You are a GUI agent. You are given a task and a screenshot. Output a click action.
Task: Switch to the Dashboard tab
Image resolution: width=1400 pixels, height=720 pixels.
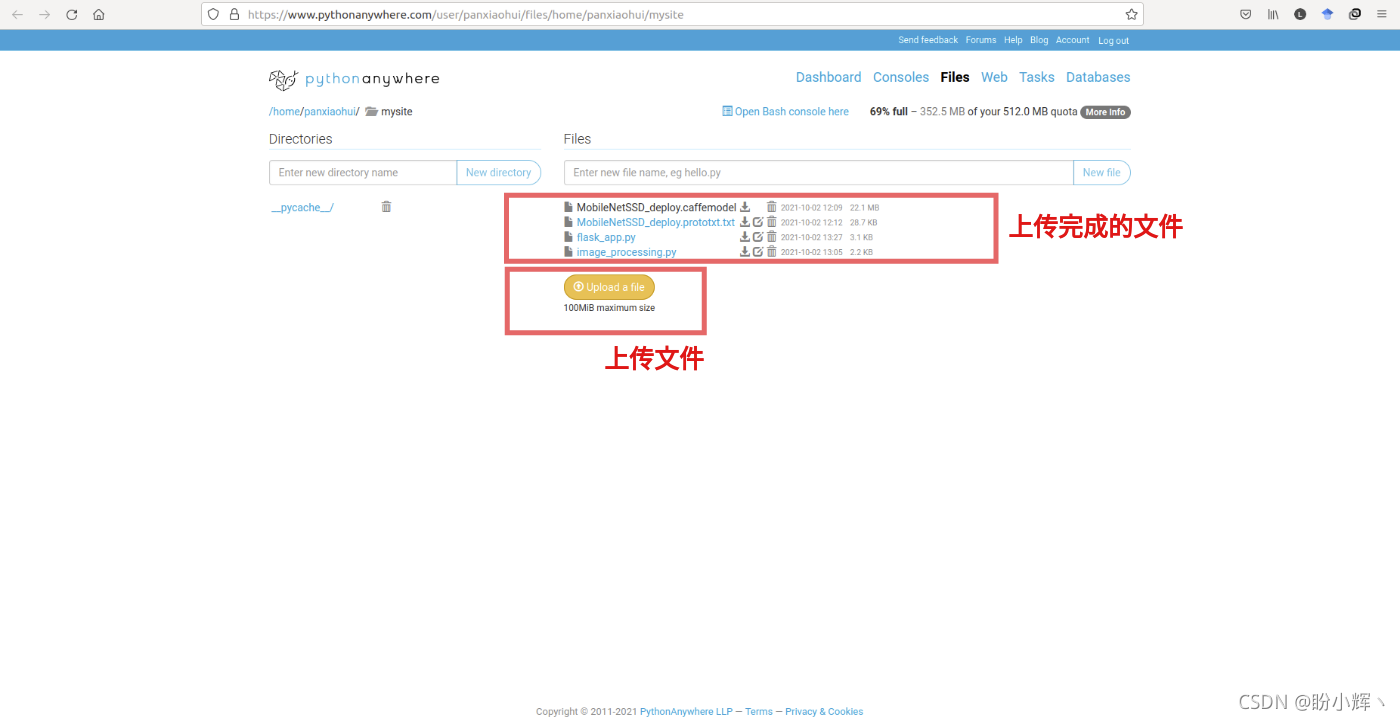click(x=828, y=77)
